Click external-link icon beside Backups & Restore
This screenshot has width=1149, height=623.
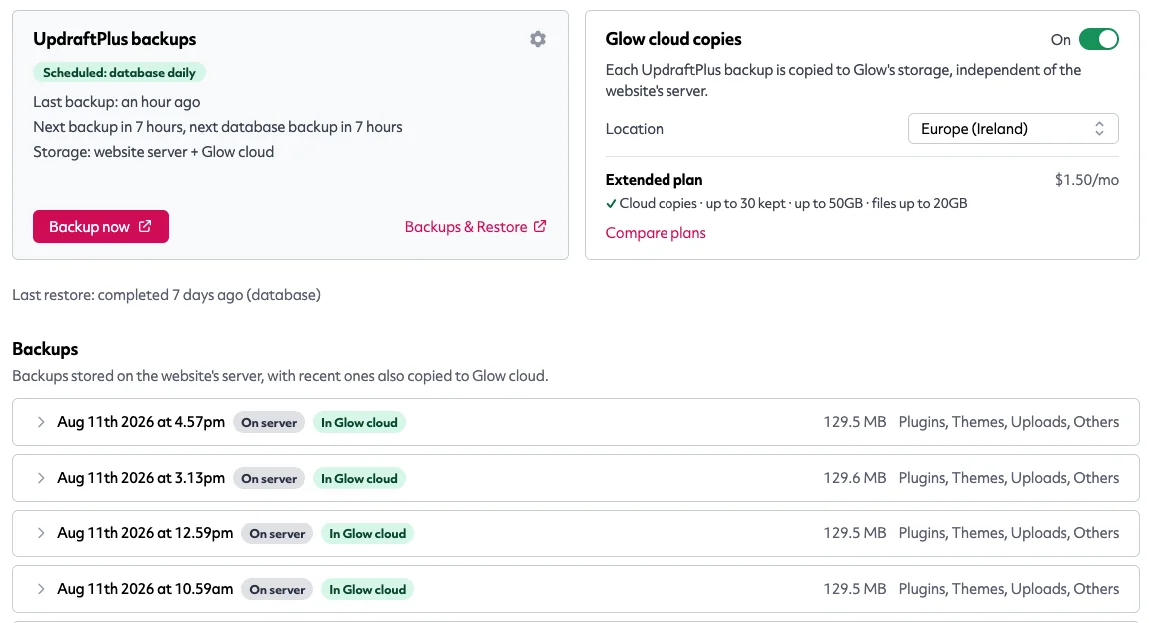point(540,226)
